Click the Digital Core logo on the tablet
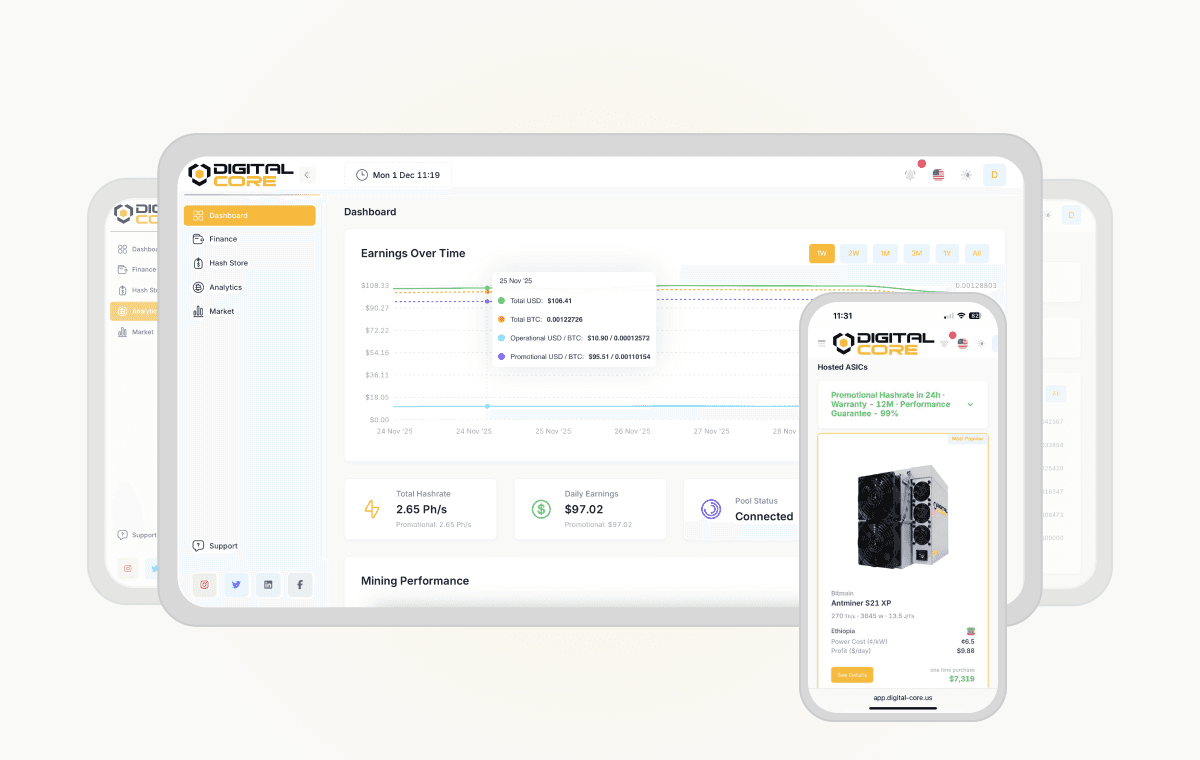This screenshot has height=760, width=1200. click(x=240, y=174)
